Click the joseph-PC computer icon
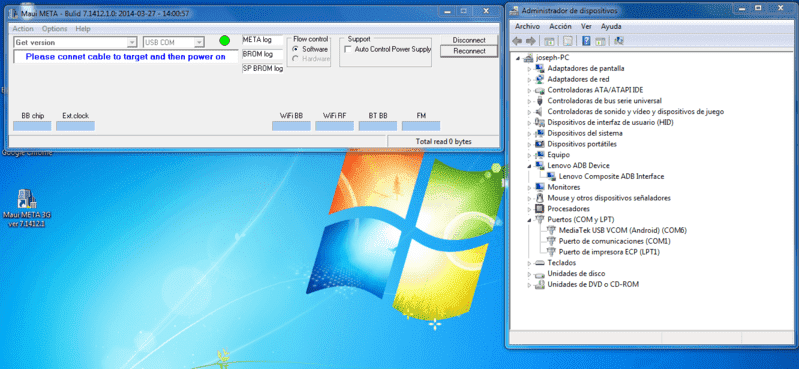This screenshot has height=369, width=799. coord(528,58)
